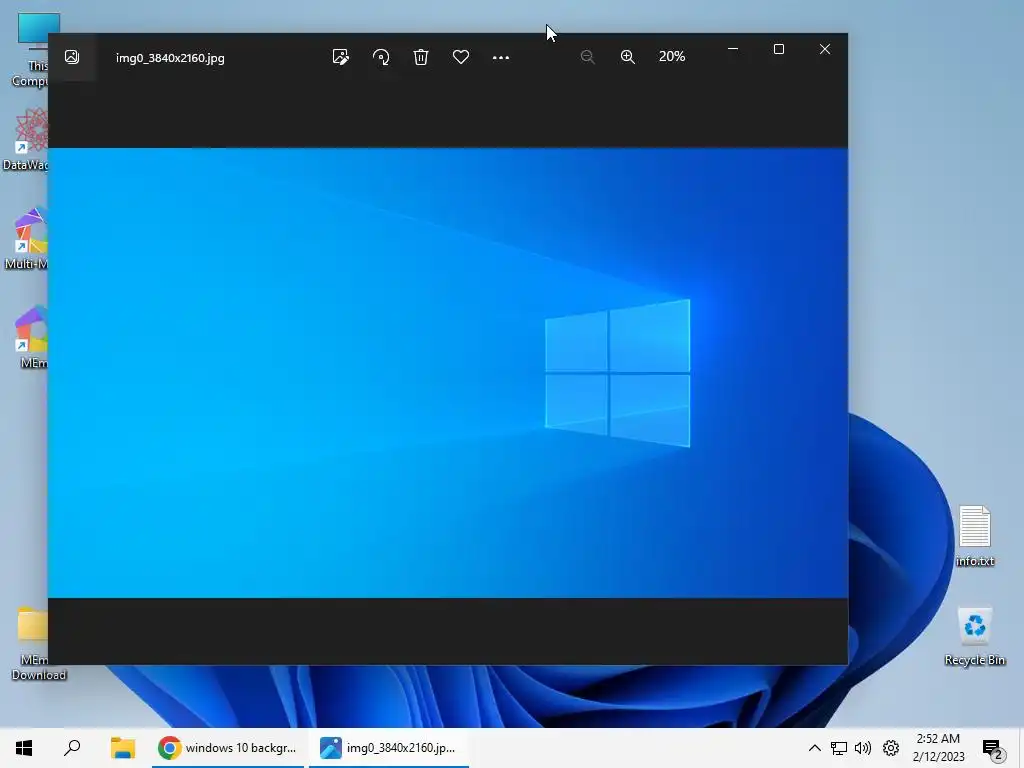Select the Multi-M desktop shortcut
The image size is (1024, 768).
point(26,239)
